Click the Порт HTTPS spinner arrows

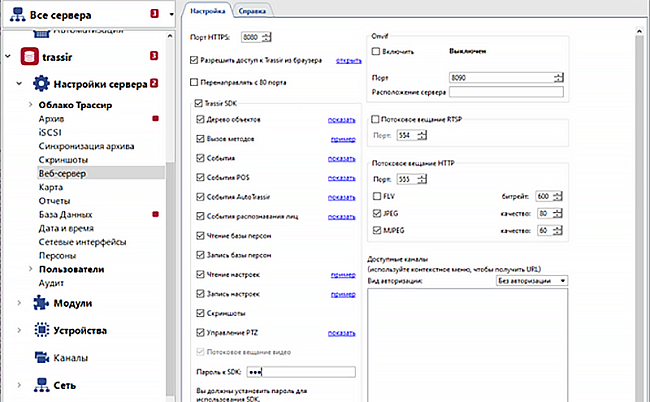click(267, 37)
